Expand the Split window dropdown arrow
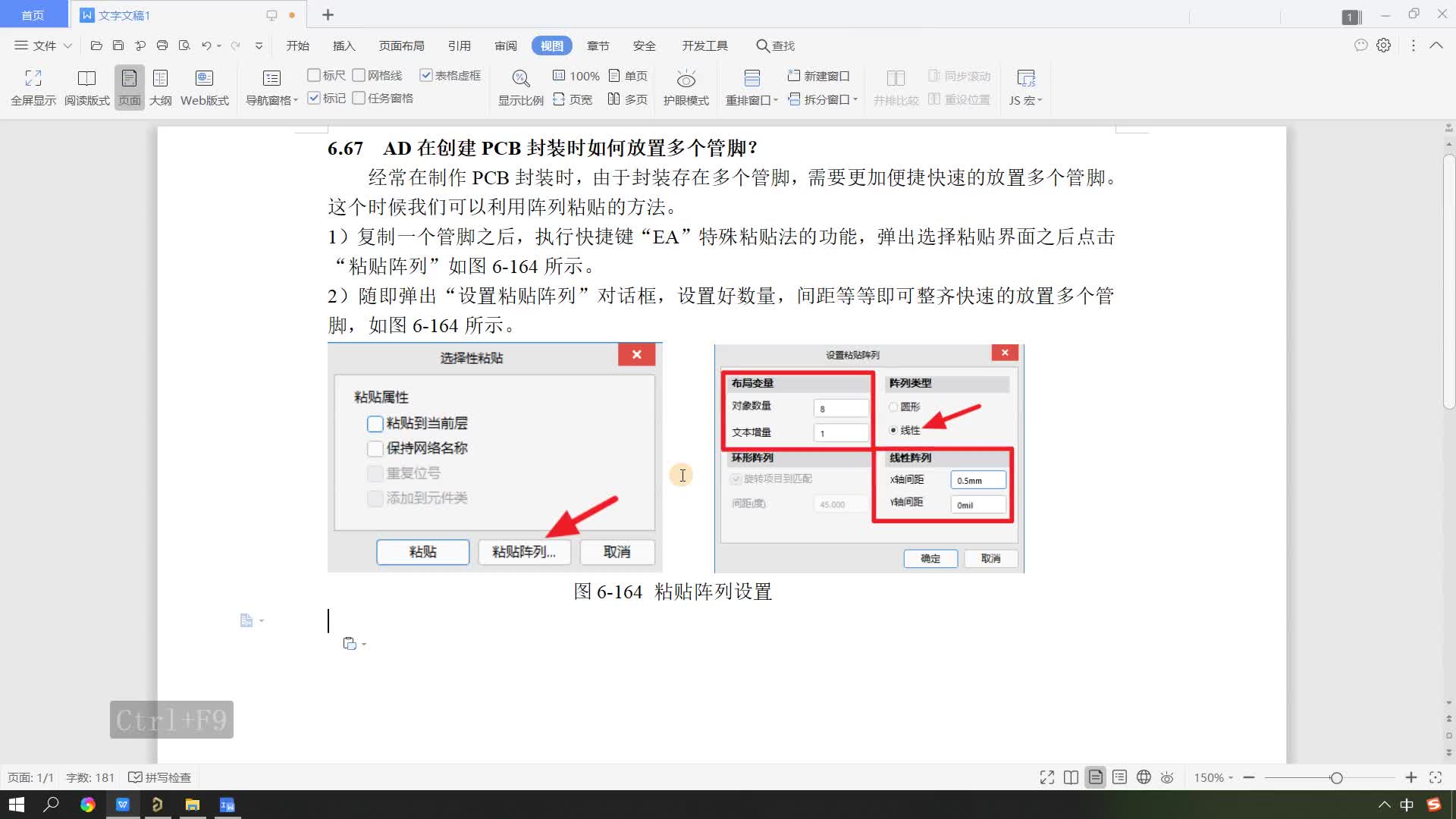This screenshot has height=819, width=1456. 855,99
